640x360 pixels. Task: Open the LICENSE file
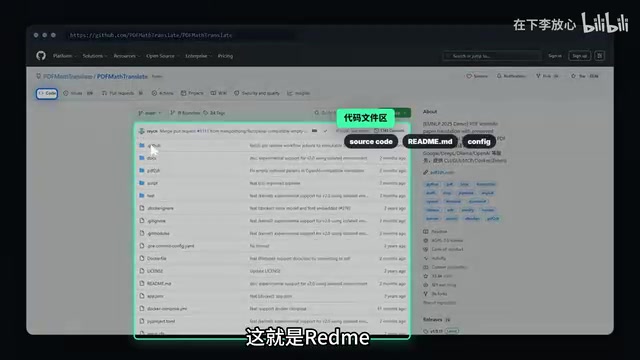pos(155,271)
